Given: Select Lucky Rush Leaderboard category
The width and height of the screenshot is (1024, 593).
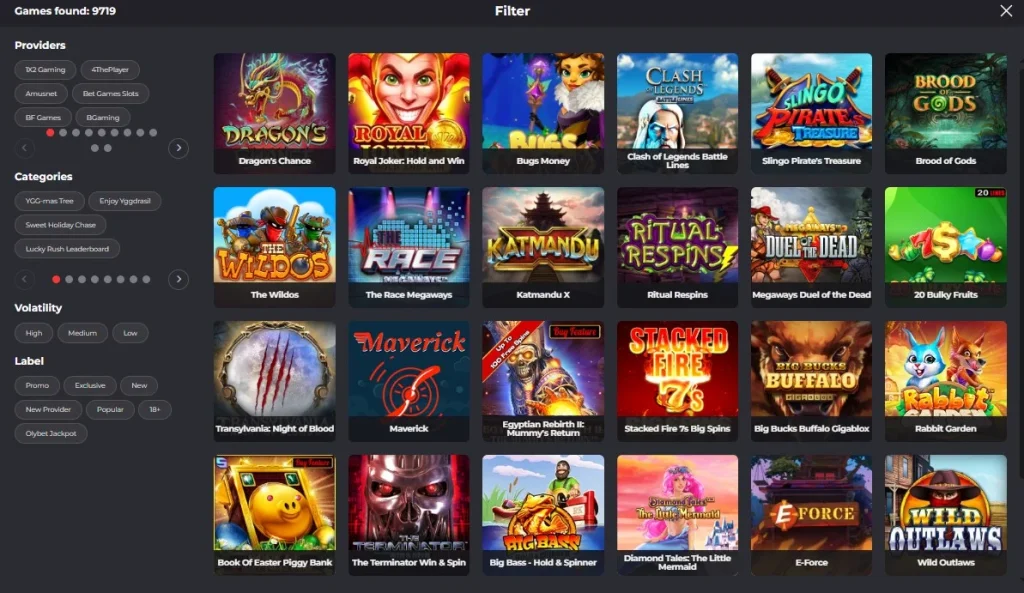Looking at the screenshot, I should point(67,249).
